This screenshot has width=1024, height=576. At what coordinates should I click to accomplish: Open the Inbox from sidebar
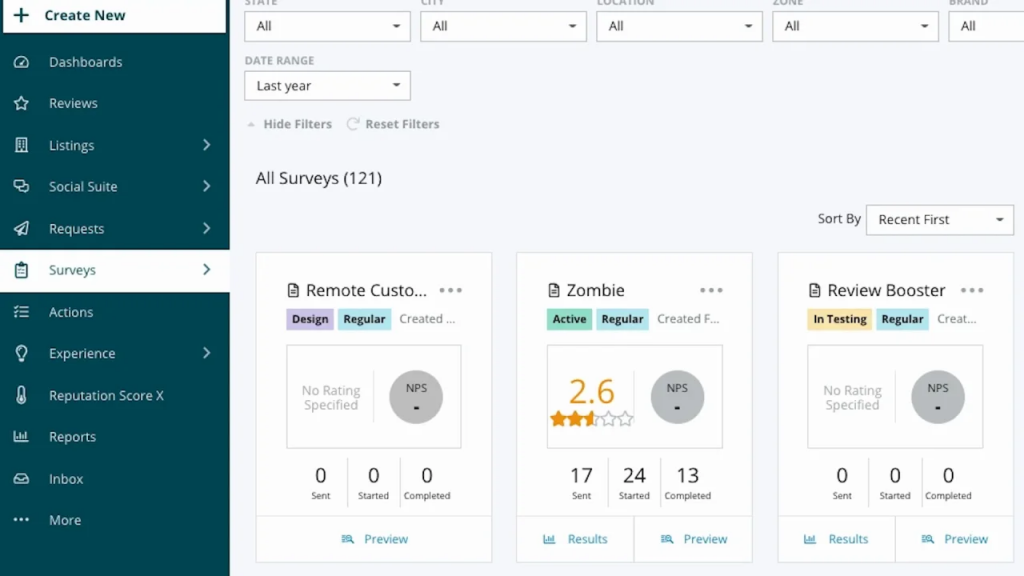[66, 478]
